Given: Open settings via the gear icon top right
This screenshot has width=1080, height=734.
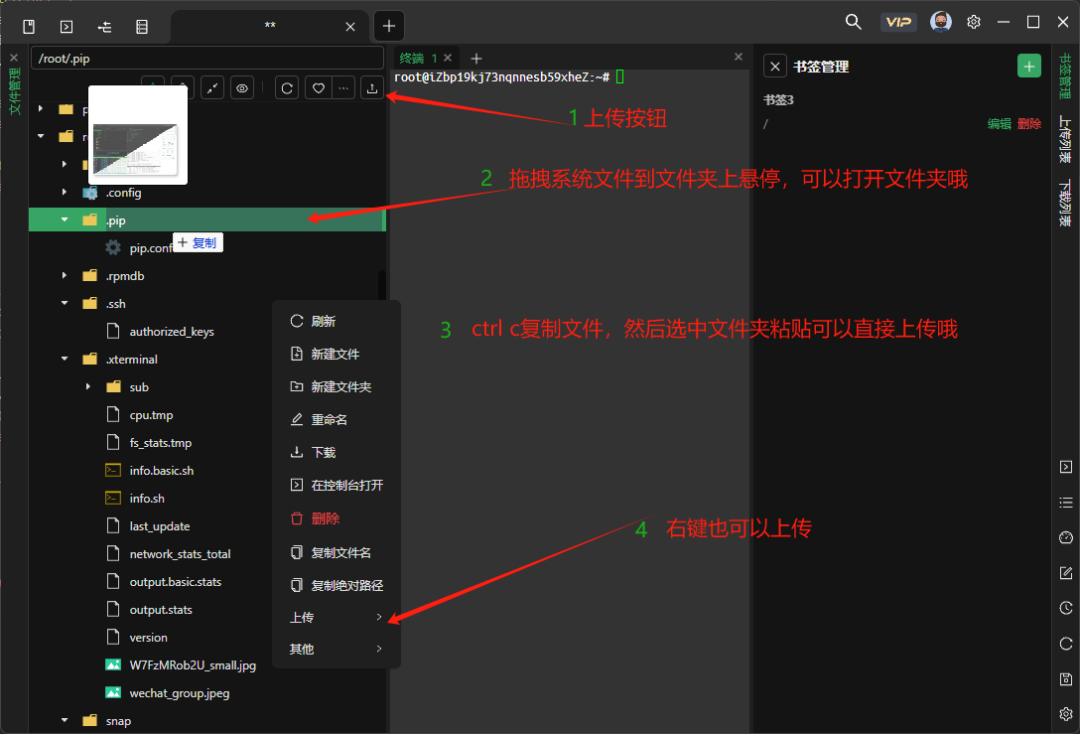Looking at the screenshot, I should [973, 21].
